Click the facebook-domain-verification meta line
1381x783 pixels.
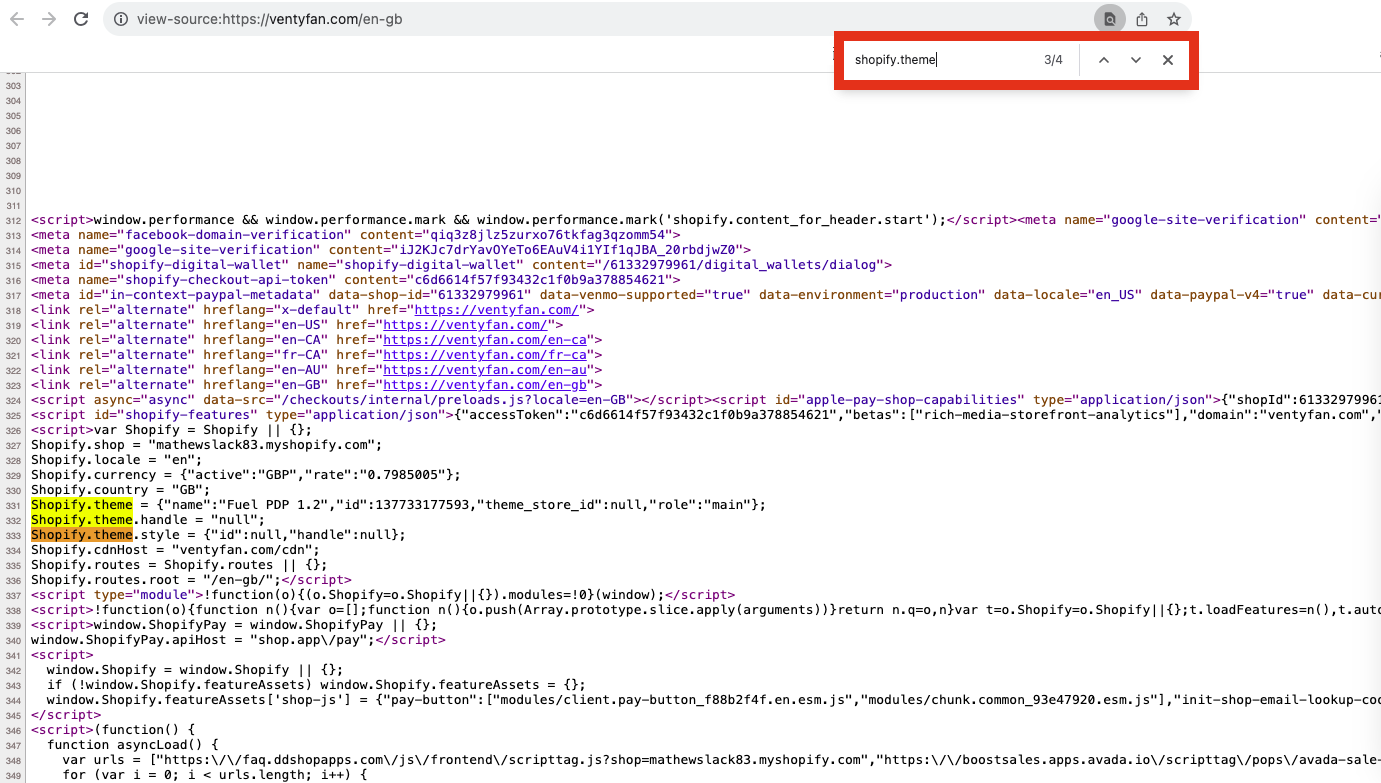[x=356, y=235]
